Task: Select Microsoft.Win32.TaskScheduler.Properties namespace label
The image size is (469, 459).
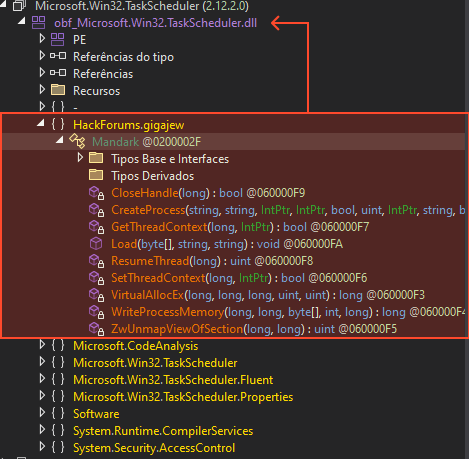Action: [x=183, y=397]
